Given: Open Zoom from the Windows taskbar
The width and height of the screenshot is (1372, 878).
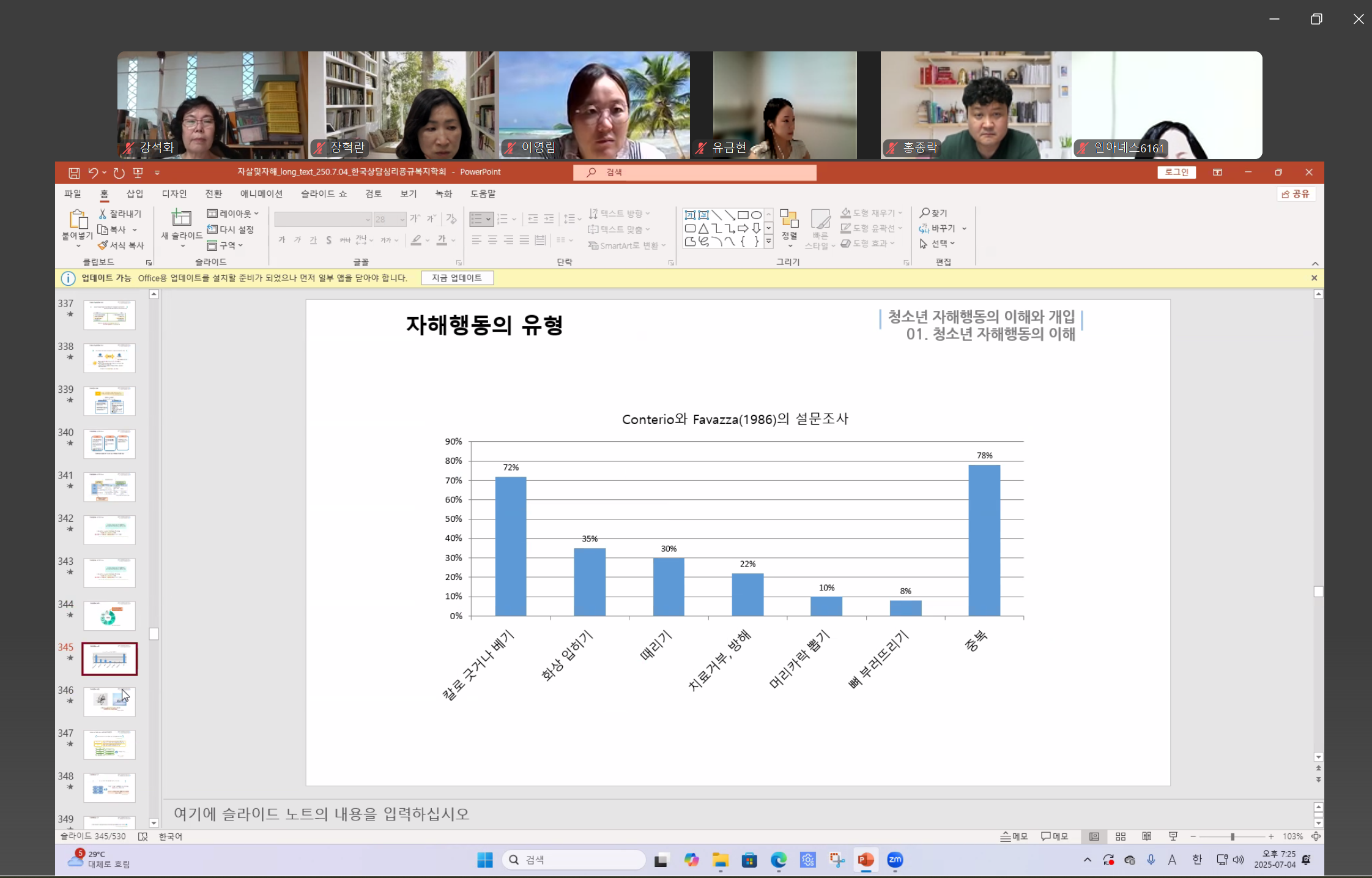Looking at the screenshot, I should [x=895, y=860].
